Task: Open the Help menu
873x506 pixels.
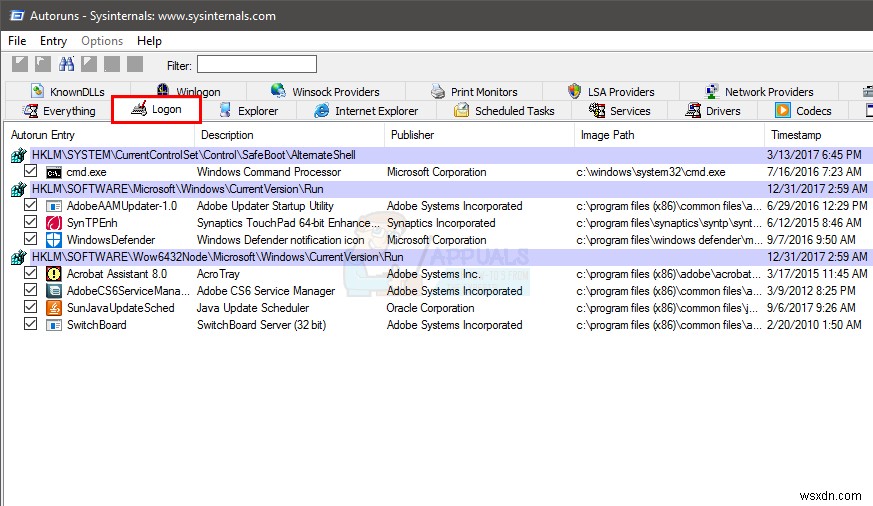Action: click(x=149, y=41)
